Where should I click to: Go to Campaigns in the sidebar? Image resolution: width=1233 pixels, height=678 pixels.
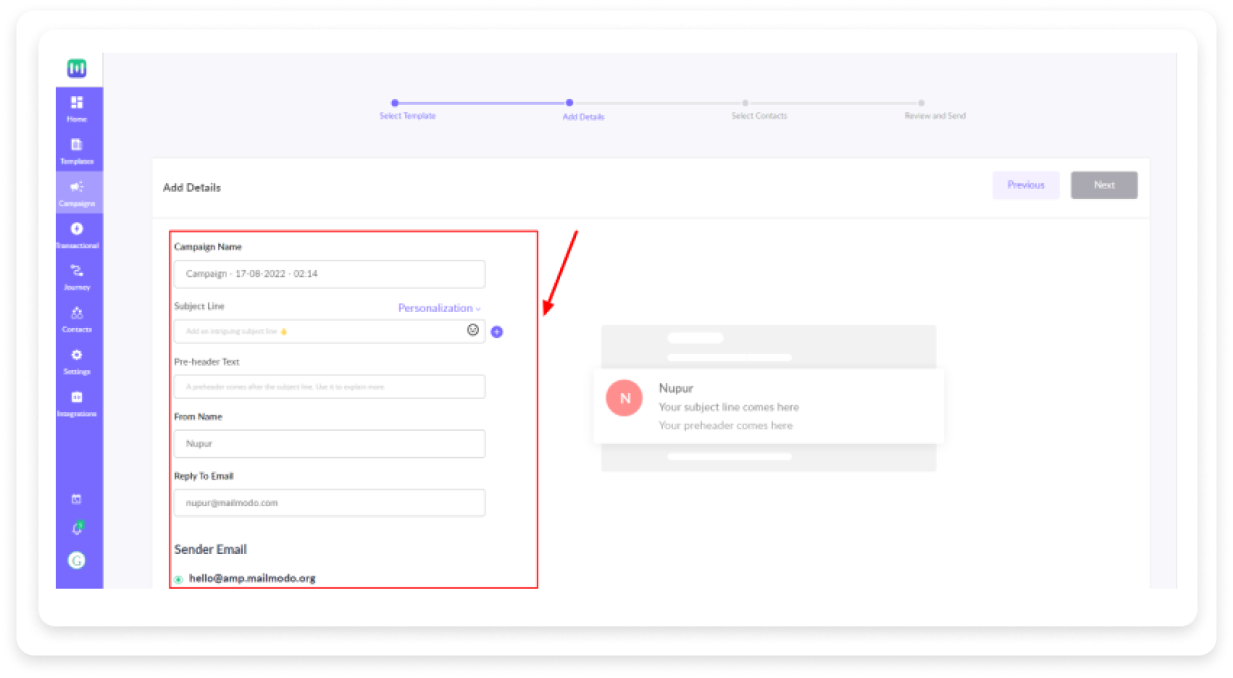(77, 192)
